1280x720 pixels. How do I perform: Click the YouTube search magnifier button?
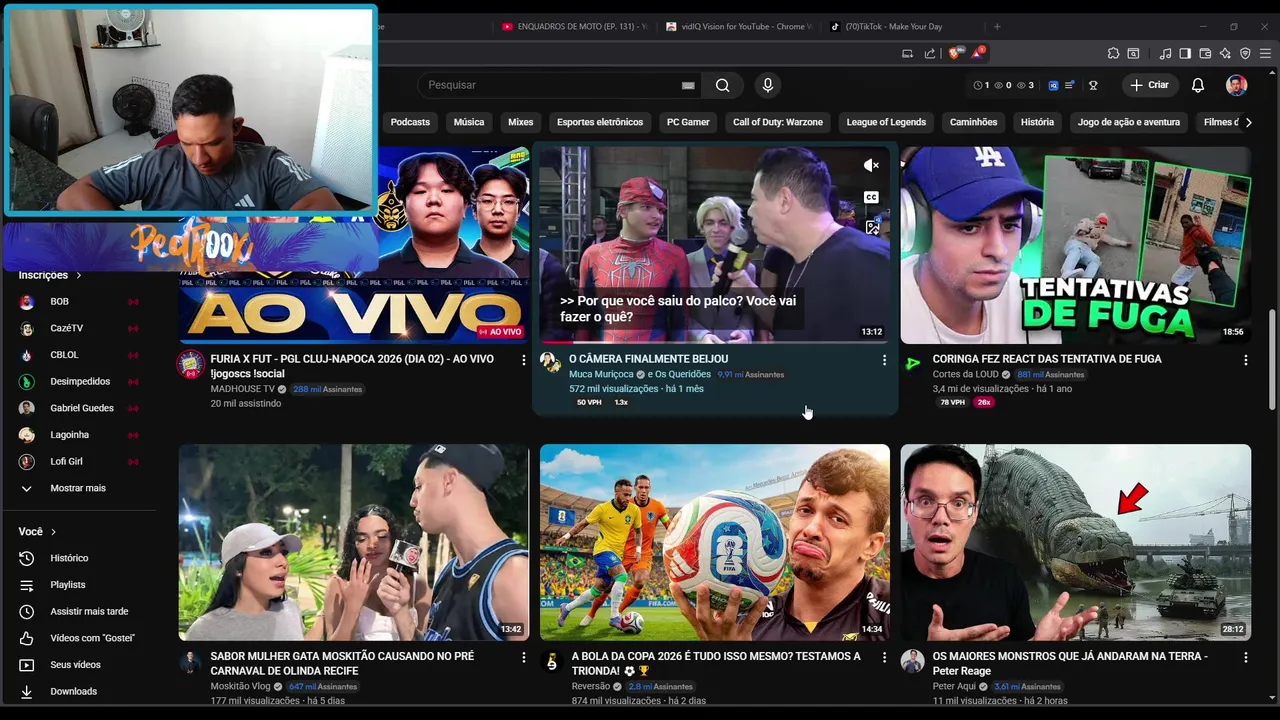(x=722, y=85)
